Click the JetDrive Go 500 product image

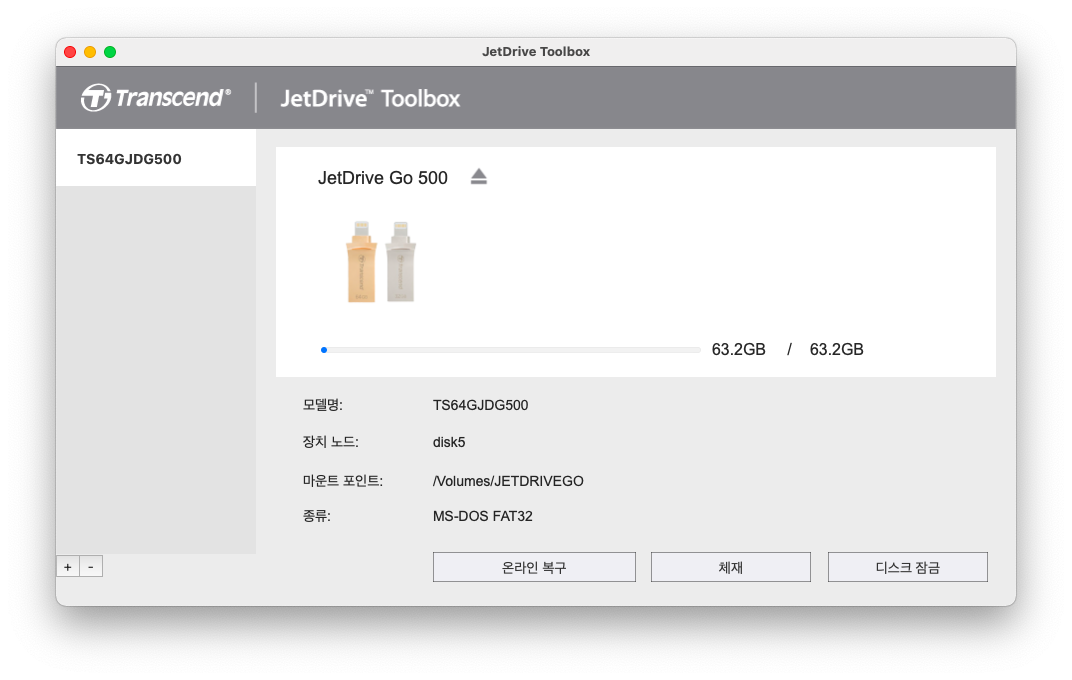tap(381, 262)
